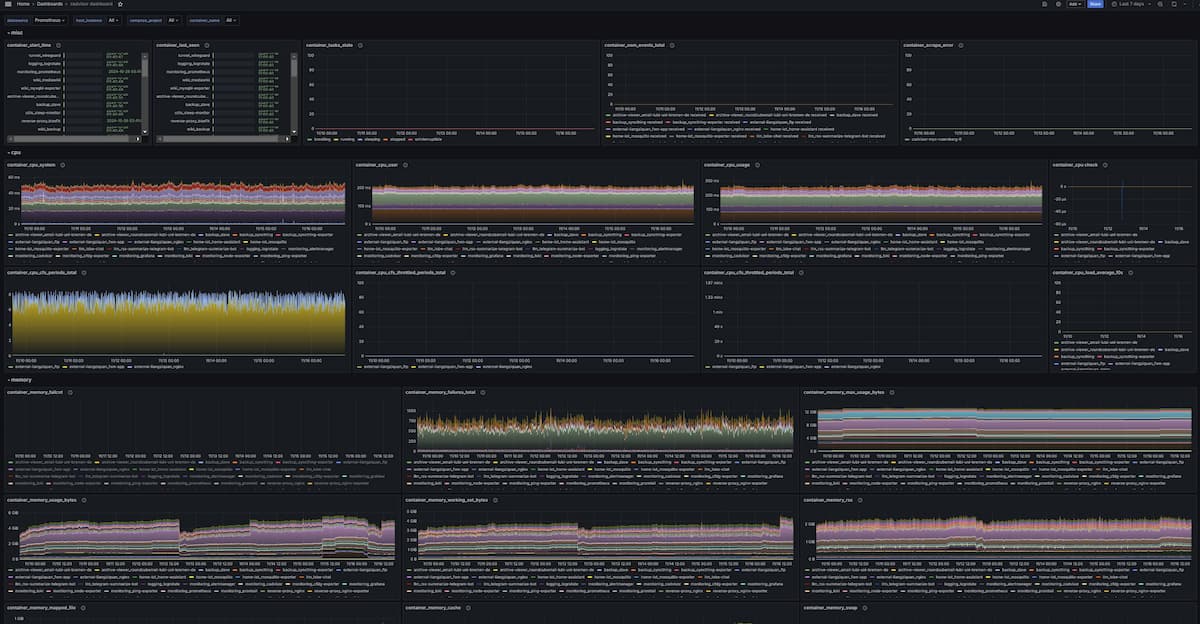1200x624 pixels.
Task: Toggle the backup_syncthing series in container_cpu_user legend
Action: (604, 235)
